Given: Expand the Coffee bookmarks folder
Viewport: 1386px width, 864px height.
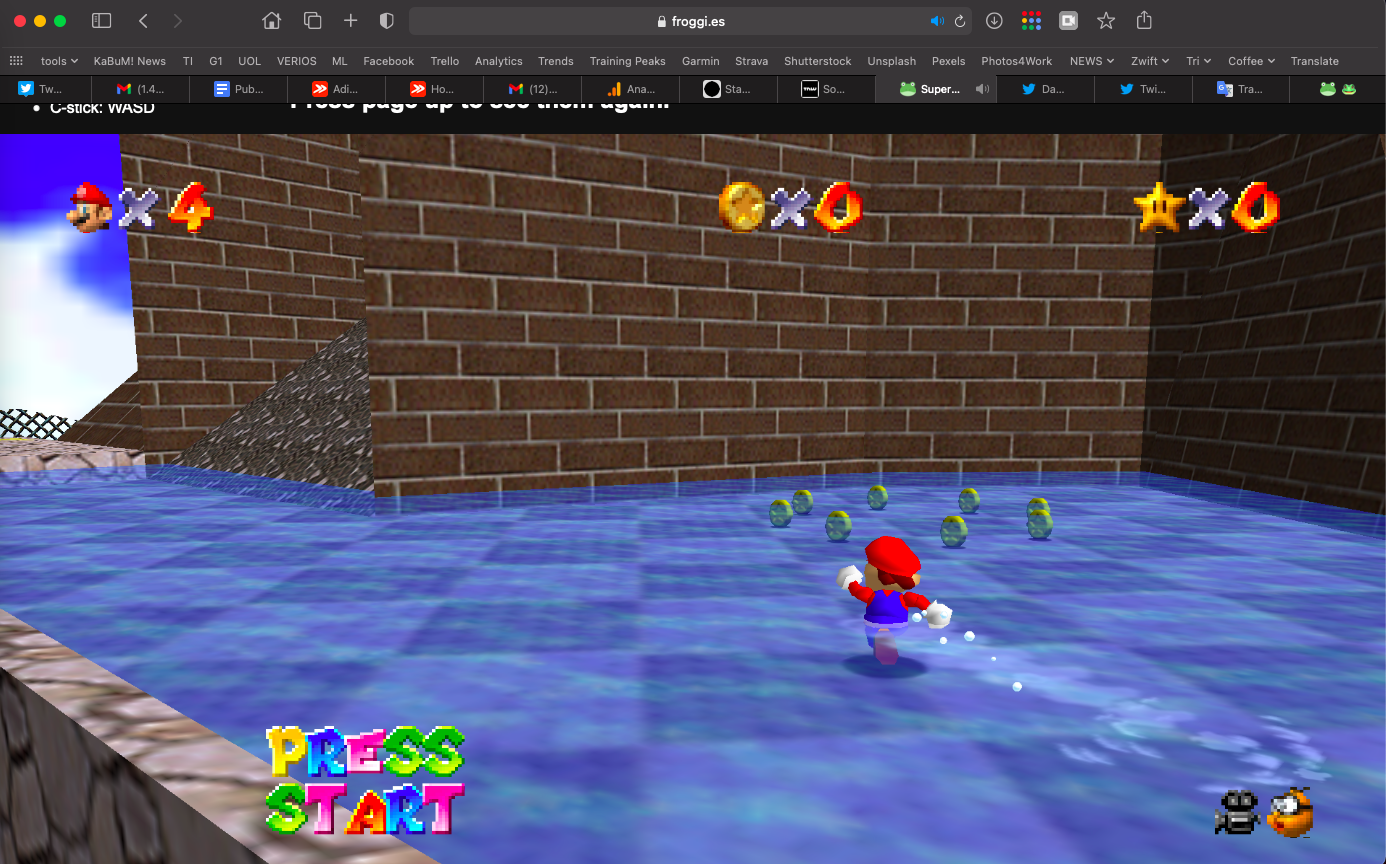Looking at the screenshot, I should tap(1252, 61).
